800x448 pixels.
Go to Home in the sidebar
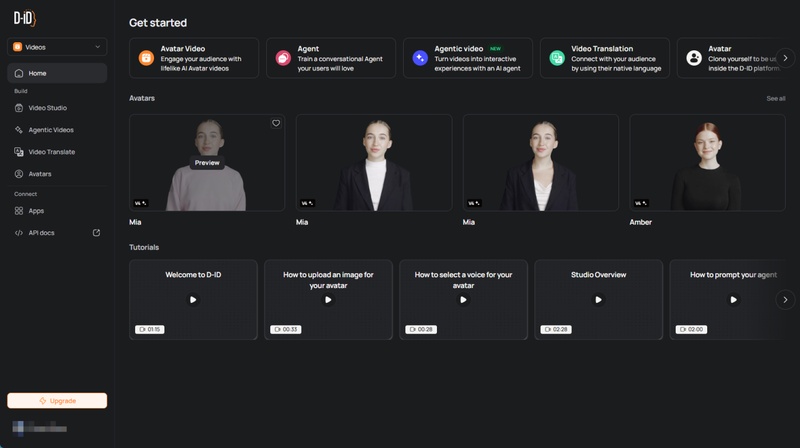pyautogui.click(x=57, y=73)
